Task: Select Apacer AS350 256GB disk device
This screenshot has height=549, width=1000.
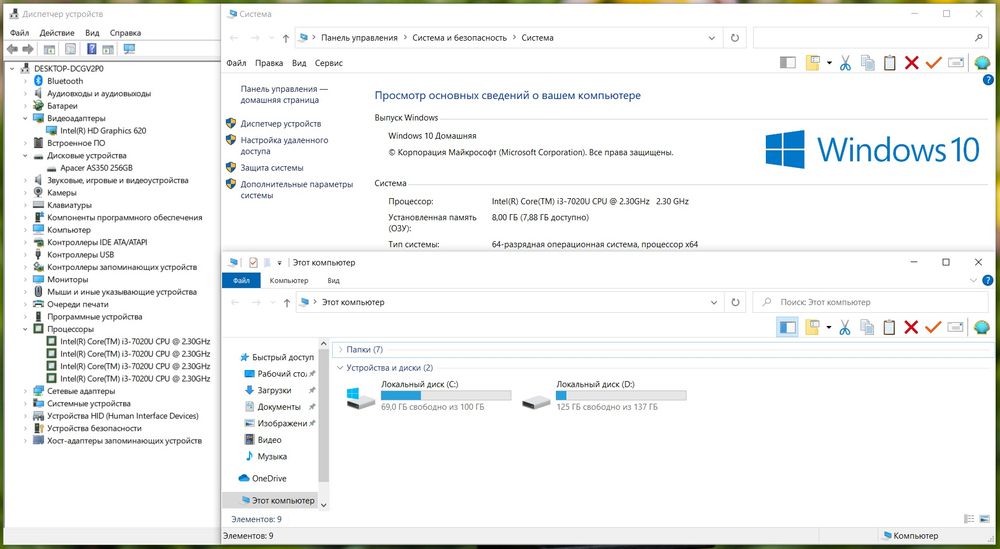Action: pos(96,168)
